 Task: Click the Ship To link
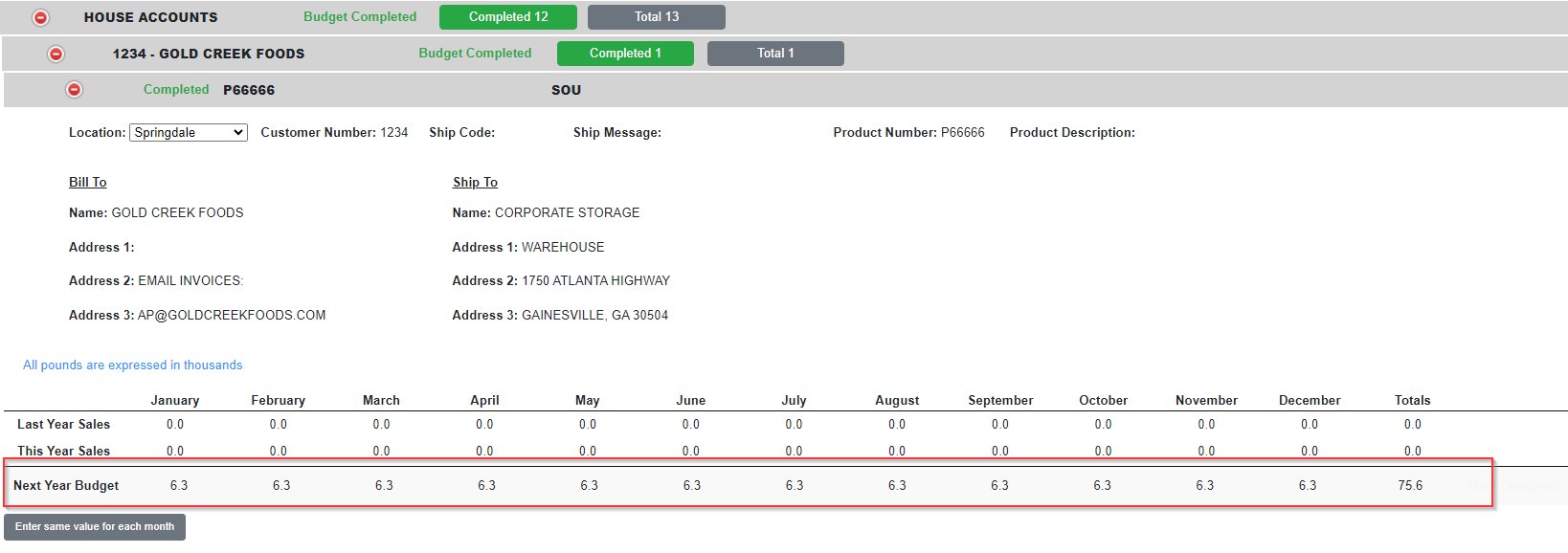[x=475, y=182]
